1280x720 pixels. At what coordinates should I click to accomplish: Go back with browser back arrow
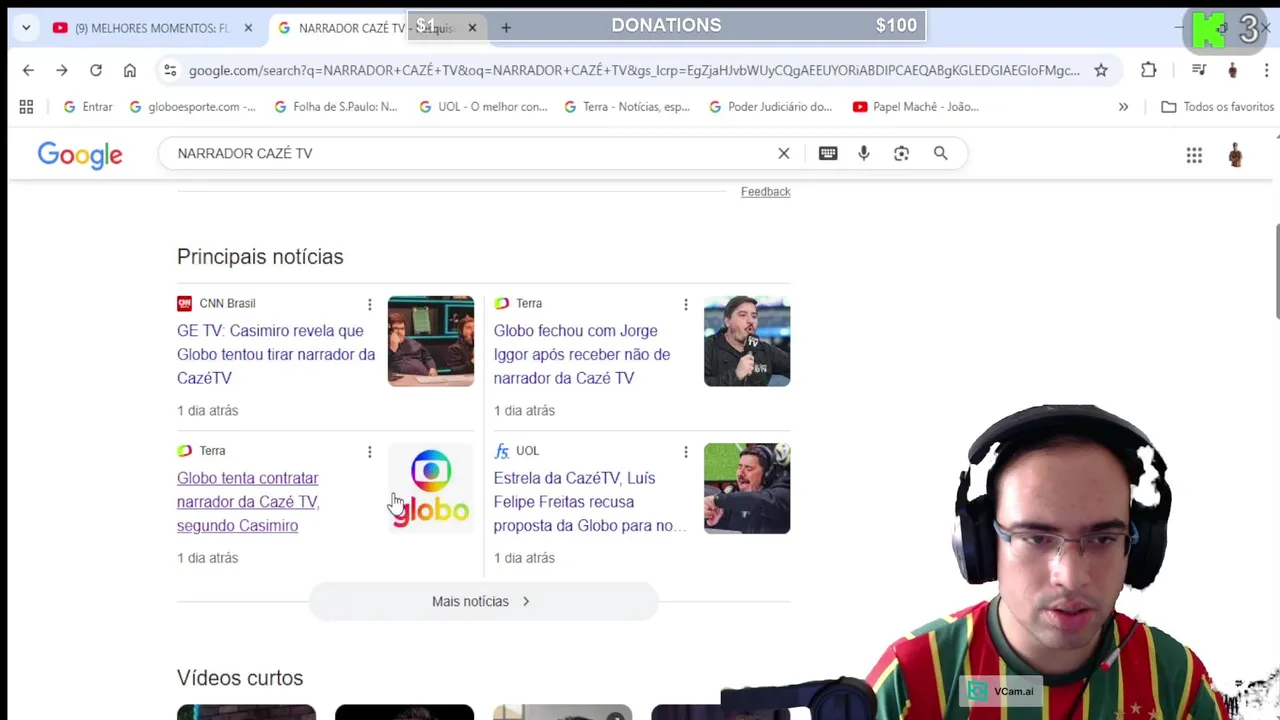point(28,70)
